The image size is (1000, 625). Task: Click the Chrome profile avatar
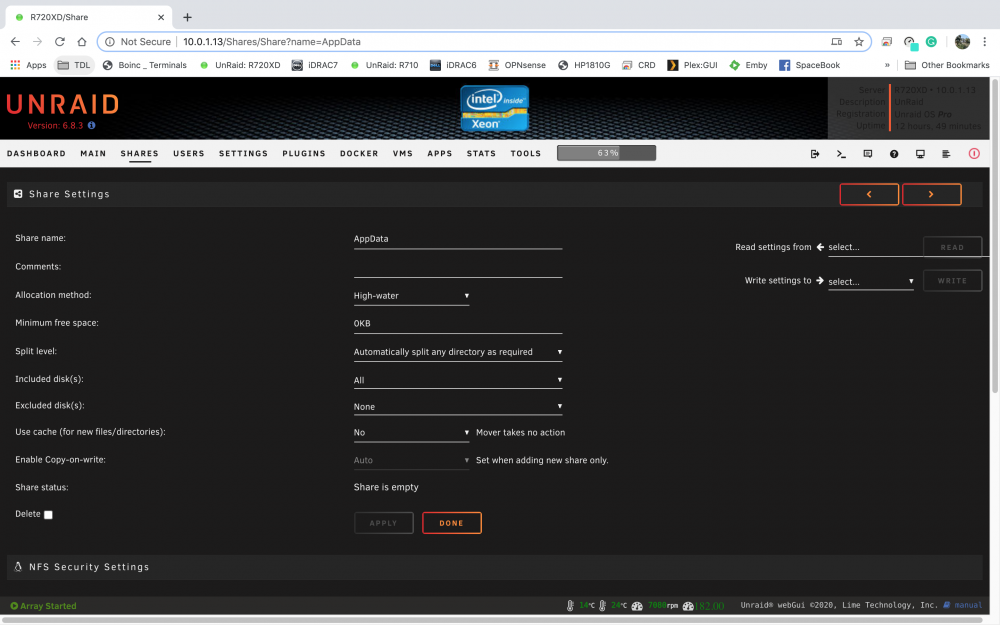tap(962, 41)
